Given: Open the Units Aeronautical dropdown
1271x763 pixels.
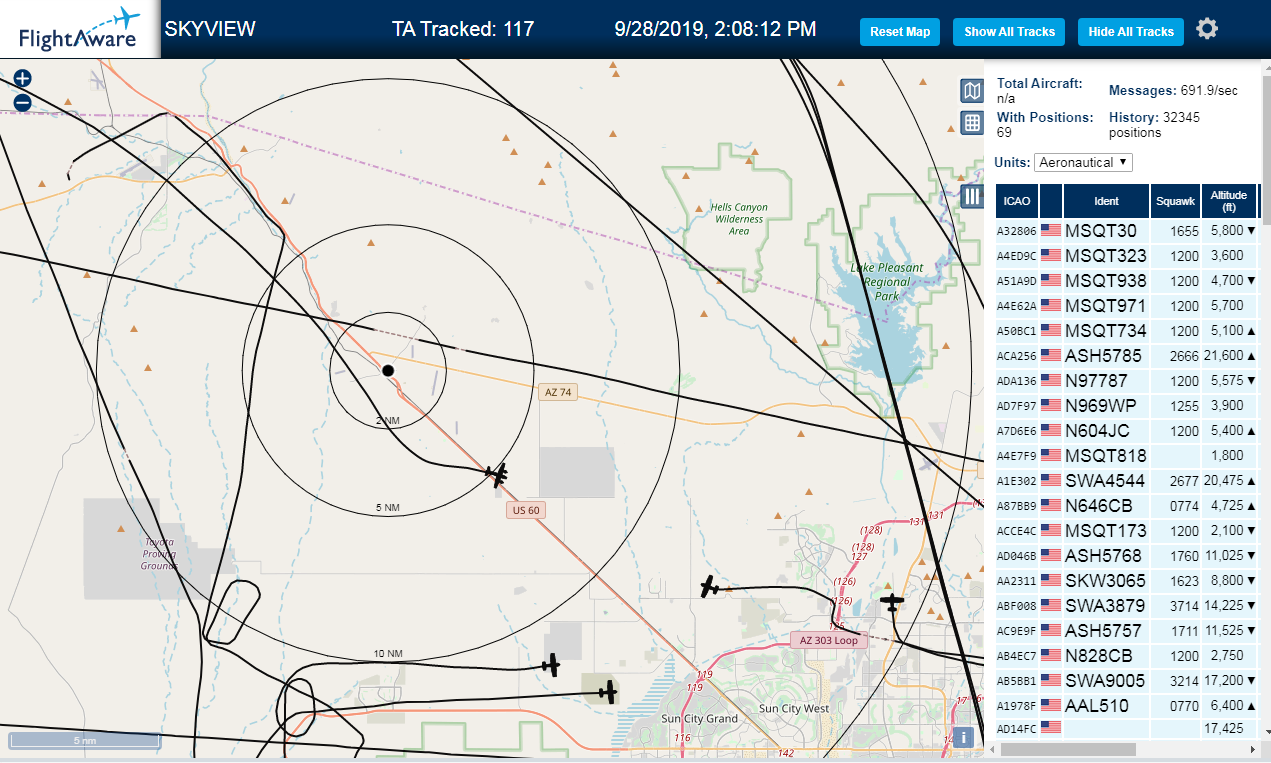Looking at the screenshot, I should tap(1083, 162).
